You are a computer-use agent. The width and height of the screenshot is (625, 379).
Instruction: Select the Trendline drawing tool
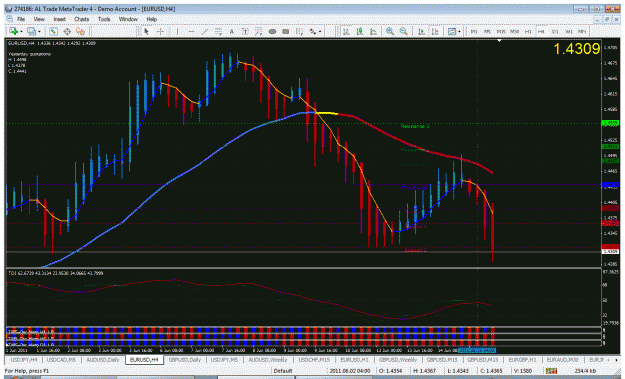(205, 31)
